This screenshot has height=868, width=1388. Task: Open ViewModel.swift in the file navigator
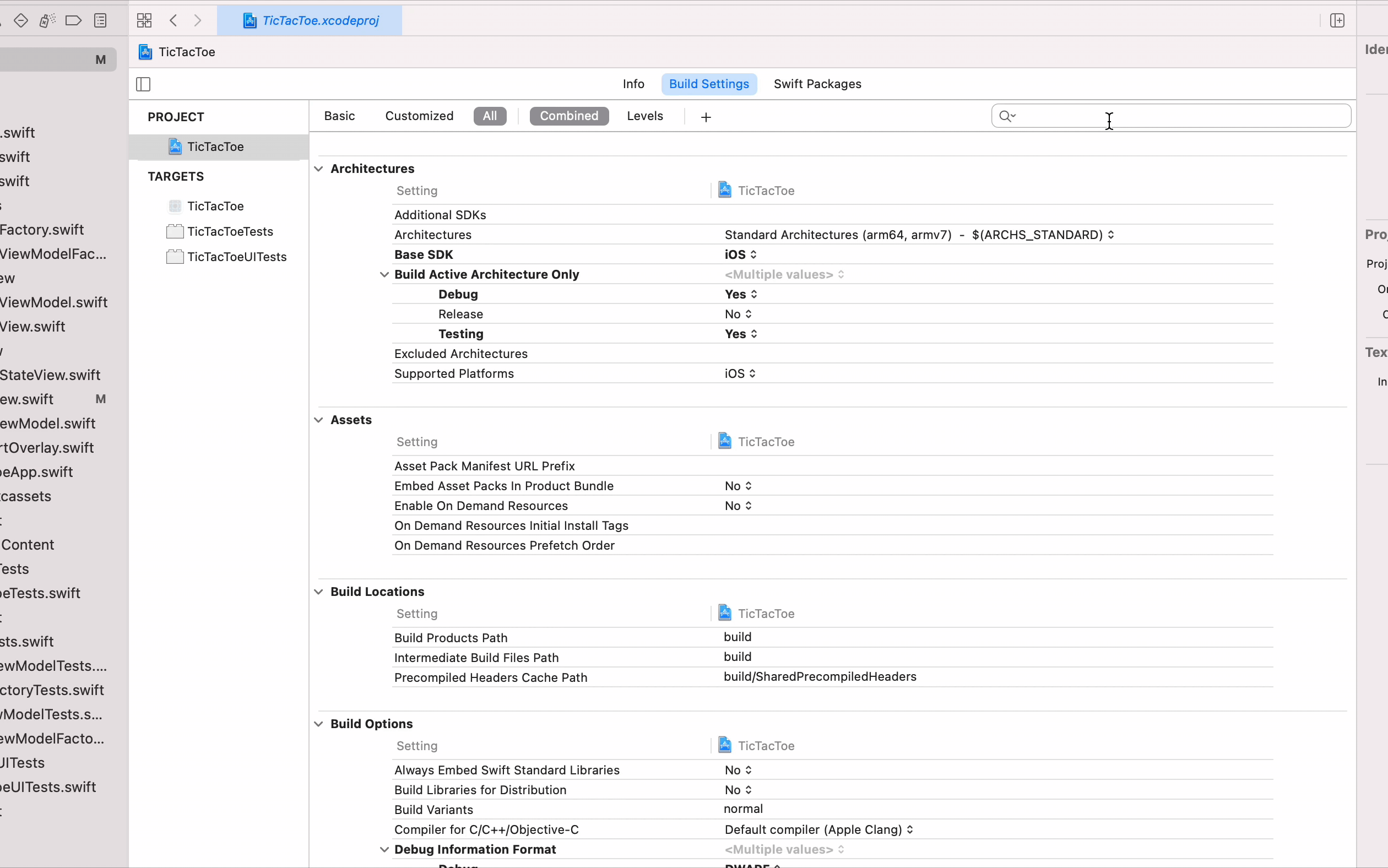(x=53, y=302)
